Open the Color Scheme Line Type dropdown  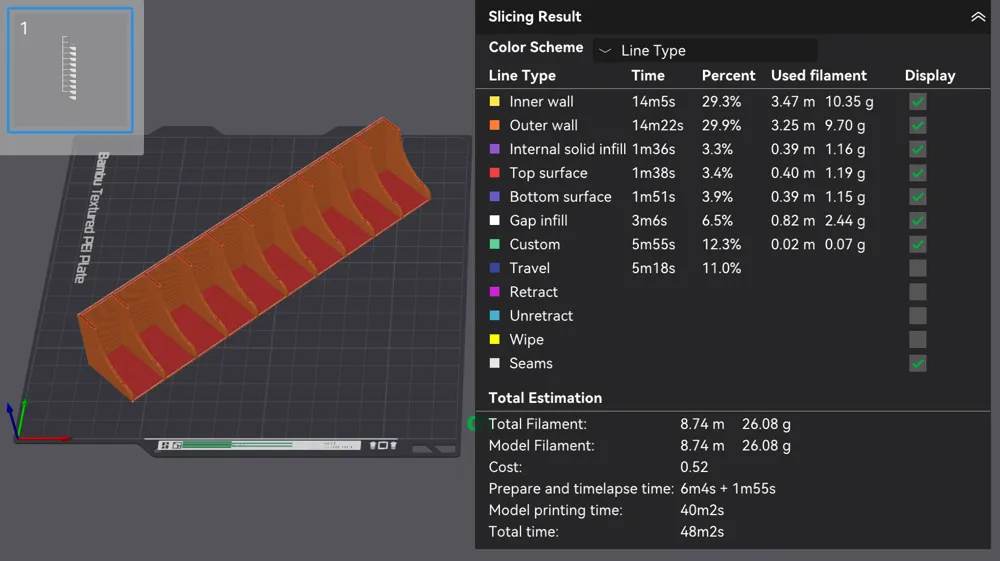[x=705, y=50]
